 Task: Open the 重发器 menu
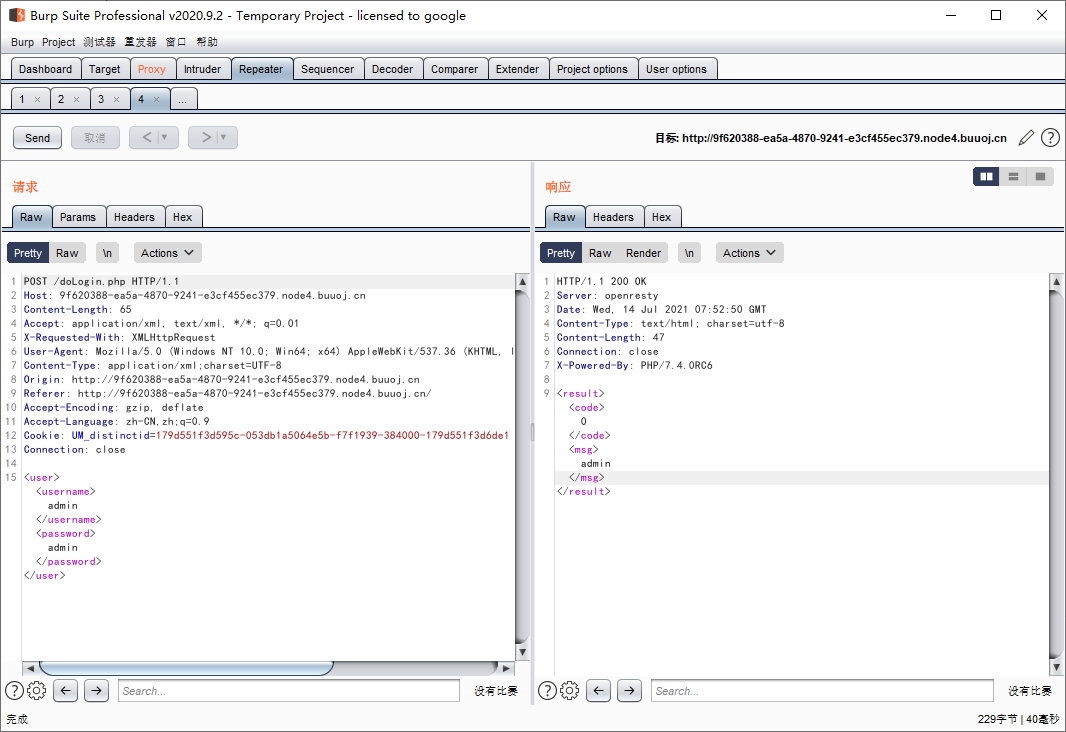click(141, 42)
